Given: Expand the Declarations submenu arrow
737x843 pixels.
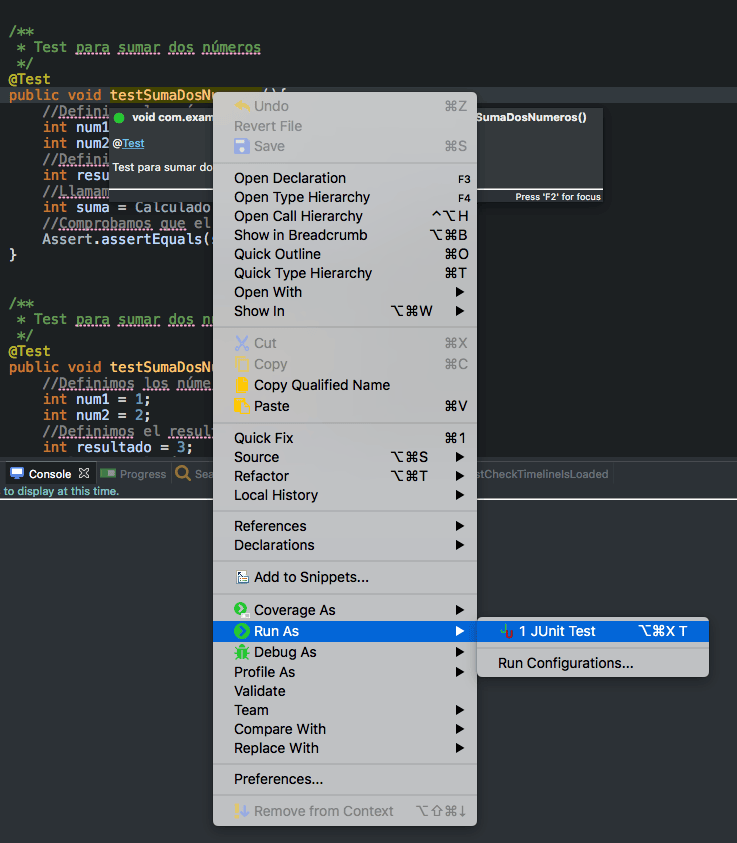Looking at the screenshot, I should click(460, 545).
